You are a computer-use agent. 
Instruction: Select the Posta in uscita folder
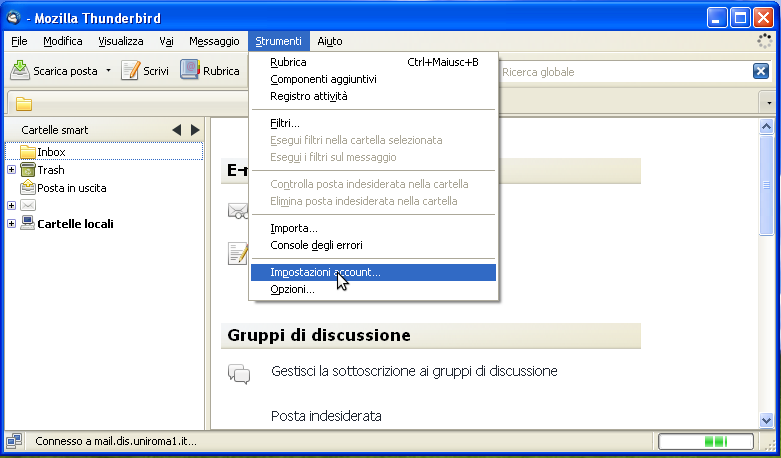point(71,188)
